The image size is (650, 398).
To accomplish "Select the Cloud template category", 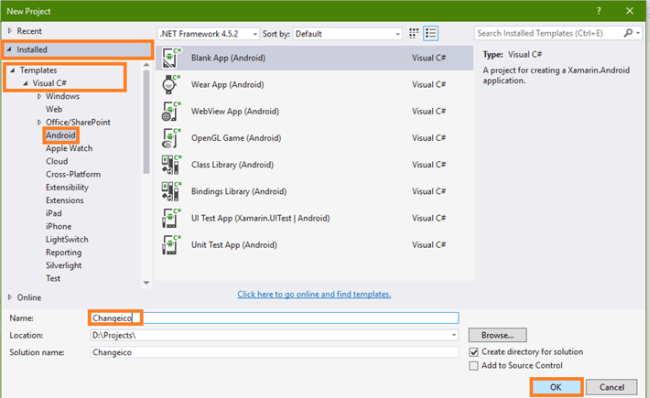I will (57, 161).
